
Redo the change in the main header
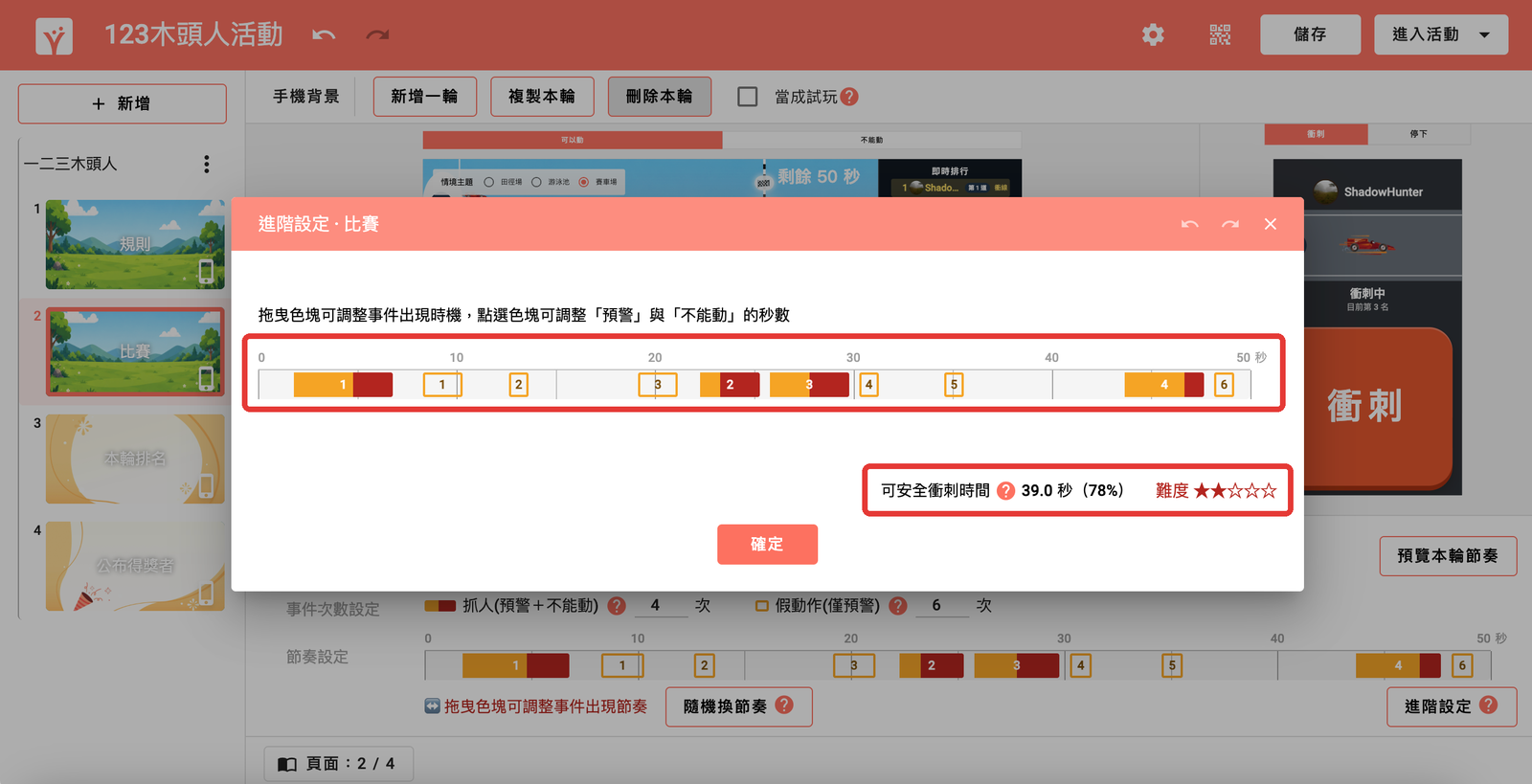click(x=377, y=35)
